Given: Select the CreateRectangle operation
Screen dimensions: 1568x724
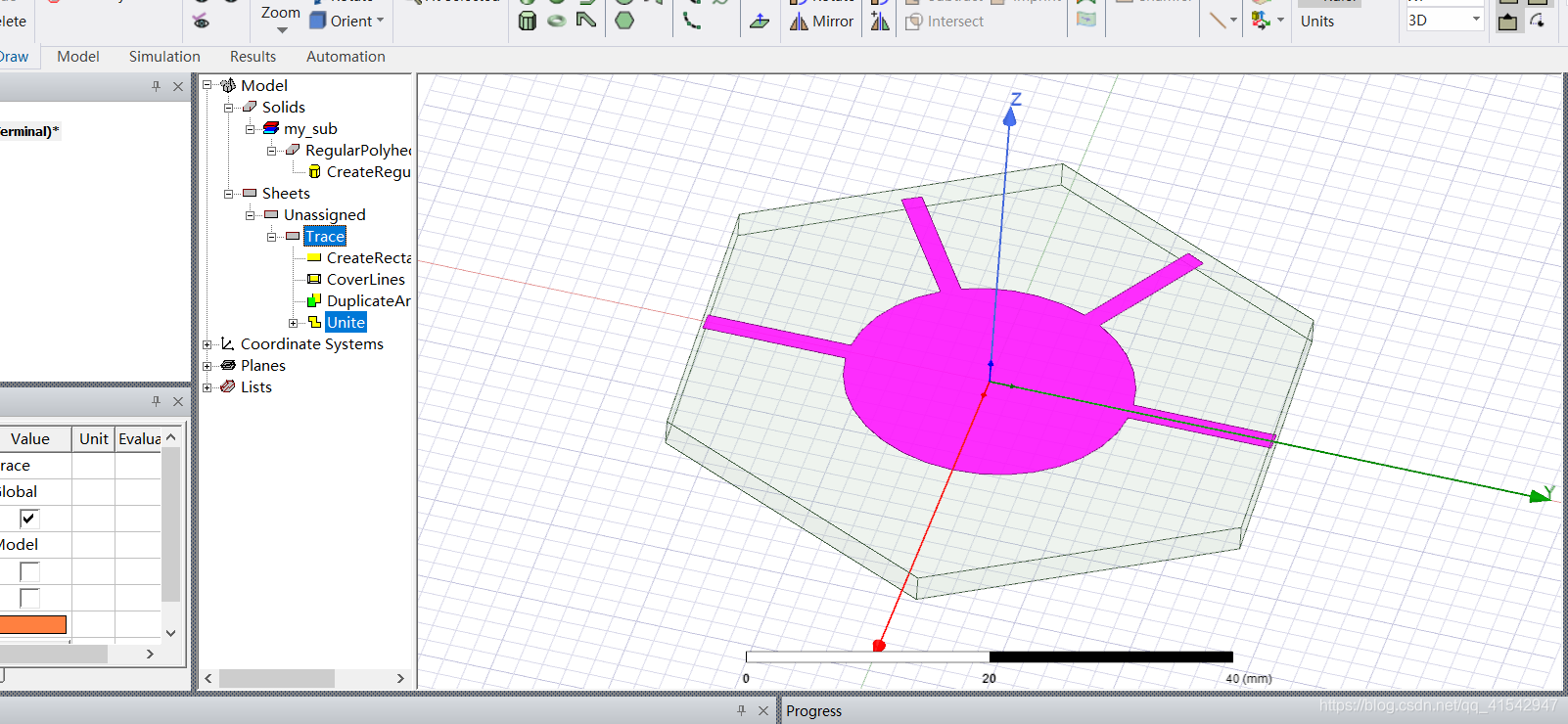Looking at the screenshot, I should click(368, 257).
